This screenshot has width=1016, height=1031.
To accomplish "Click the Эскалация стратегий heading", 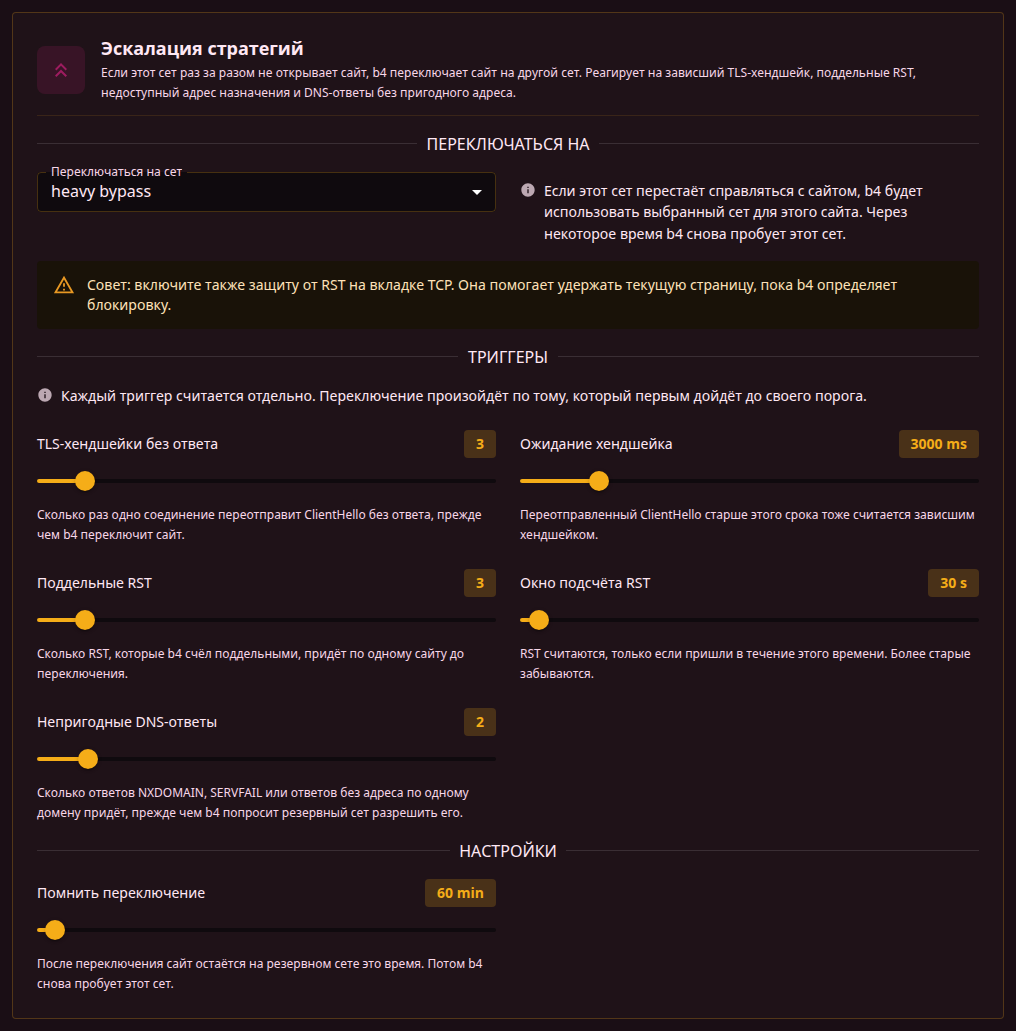I will click(202, 49).
